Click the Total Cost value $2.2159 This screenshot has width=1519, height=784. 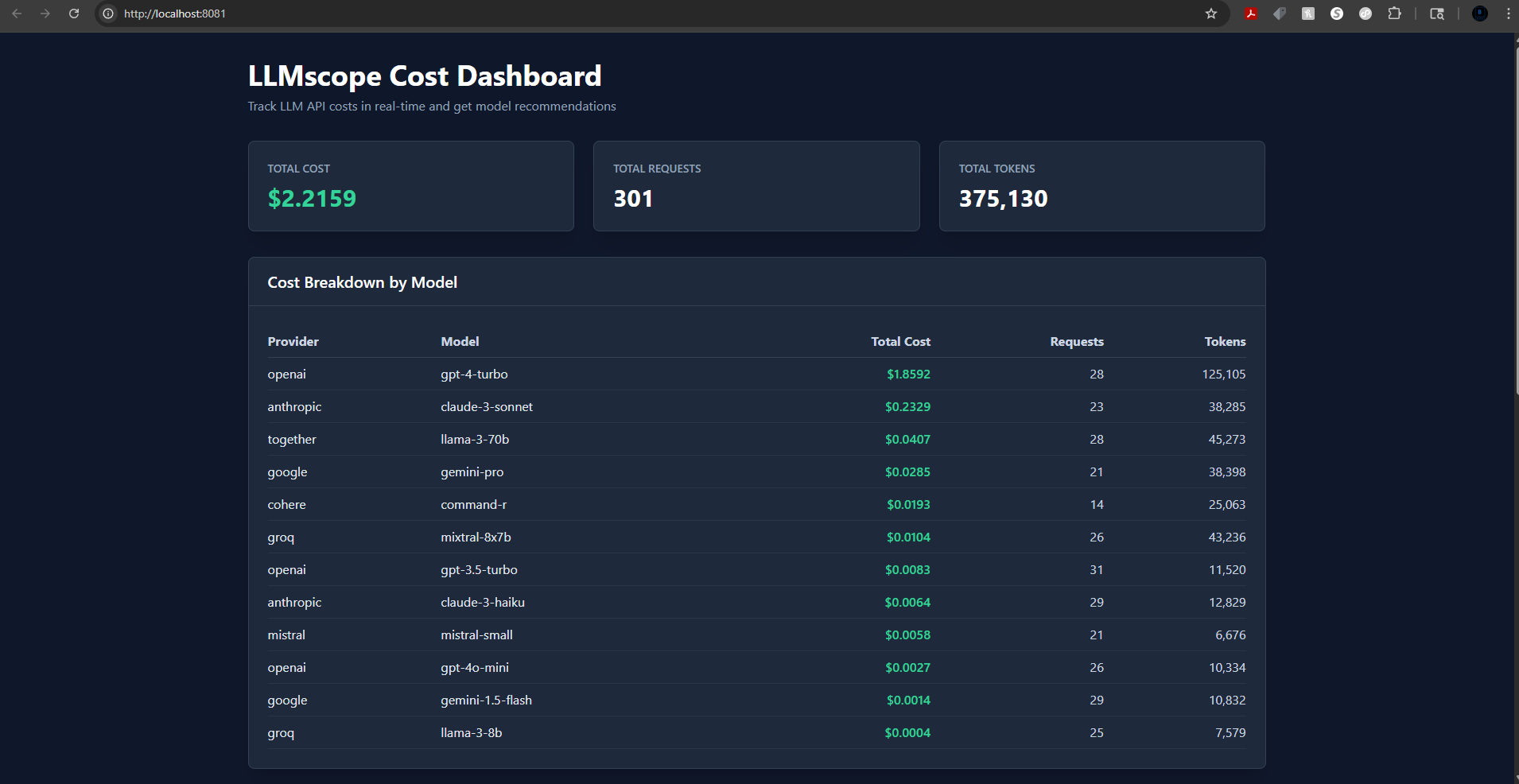(312, 199)
